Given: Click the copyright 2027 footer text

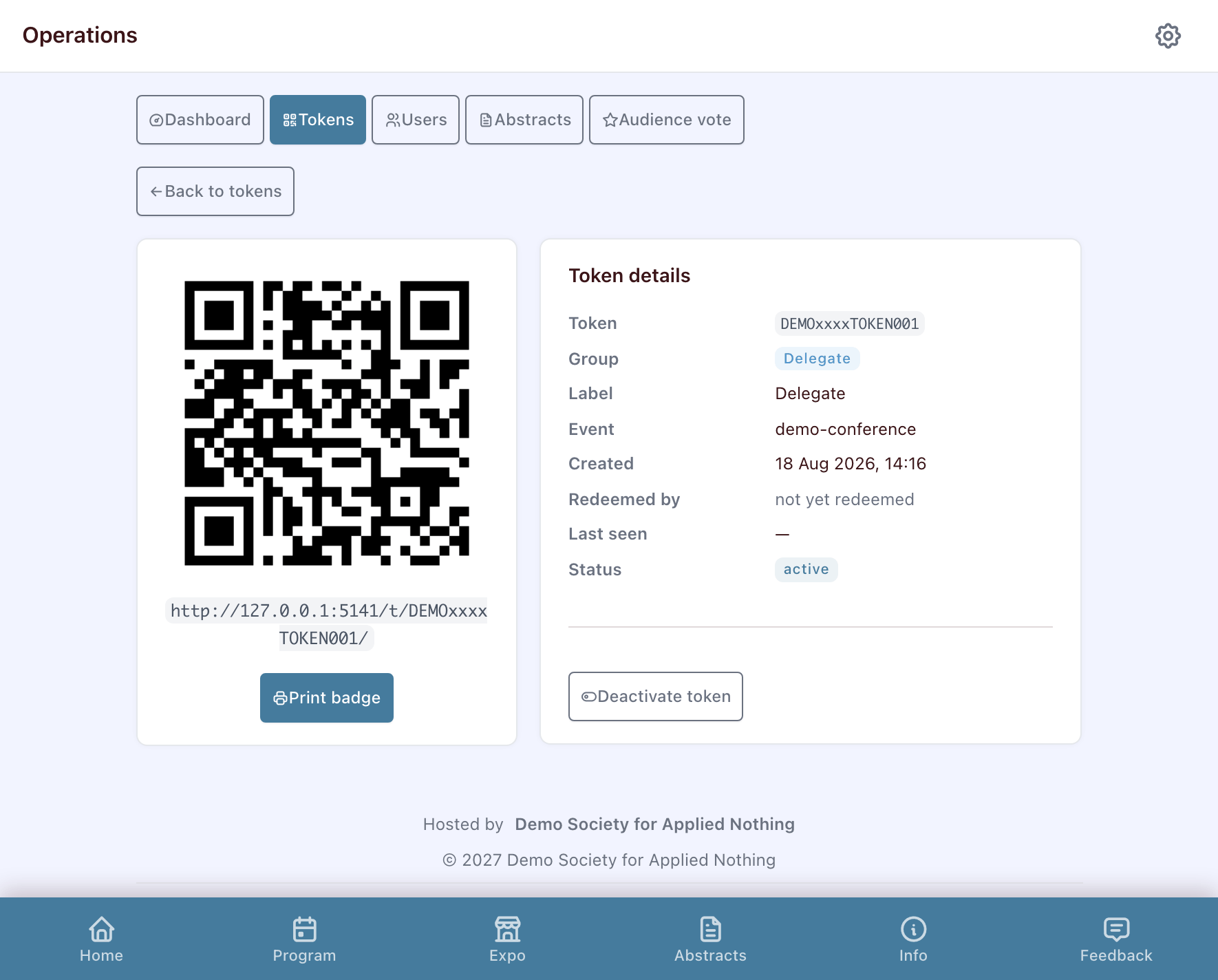Looking at the screenshot, I should 609,860.
